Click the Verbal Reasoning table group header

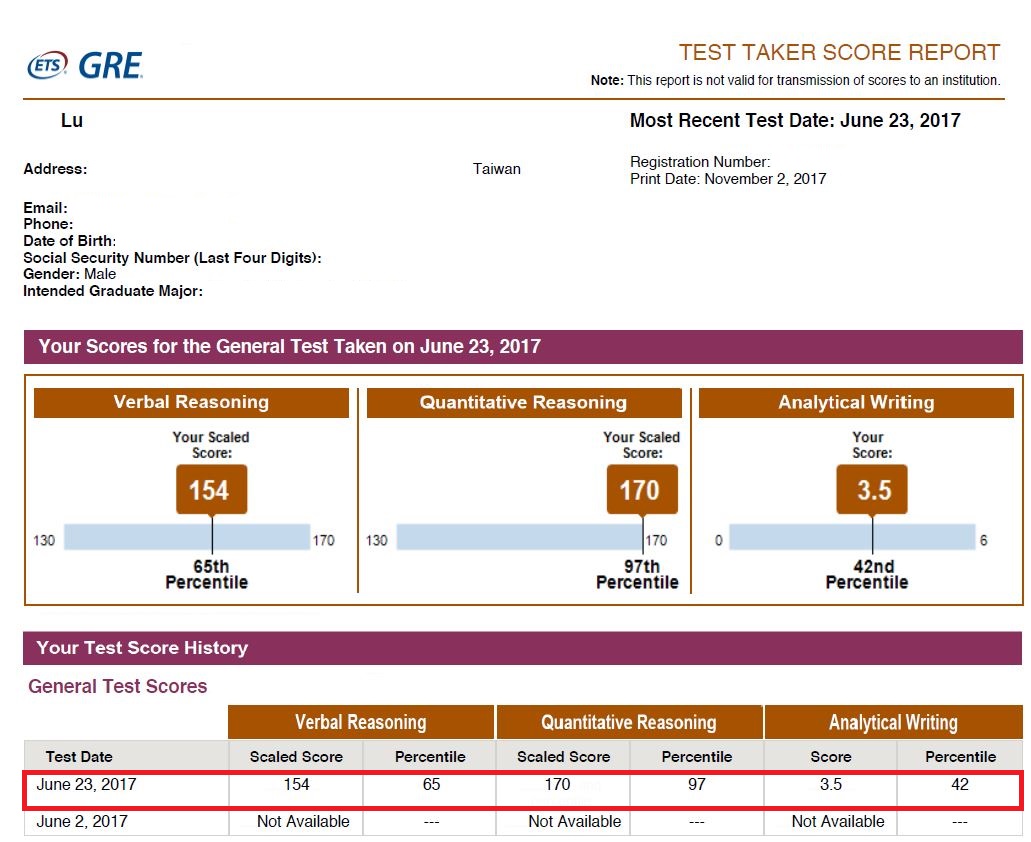click(361, 722)
